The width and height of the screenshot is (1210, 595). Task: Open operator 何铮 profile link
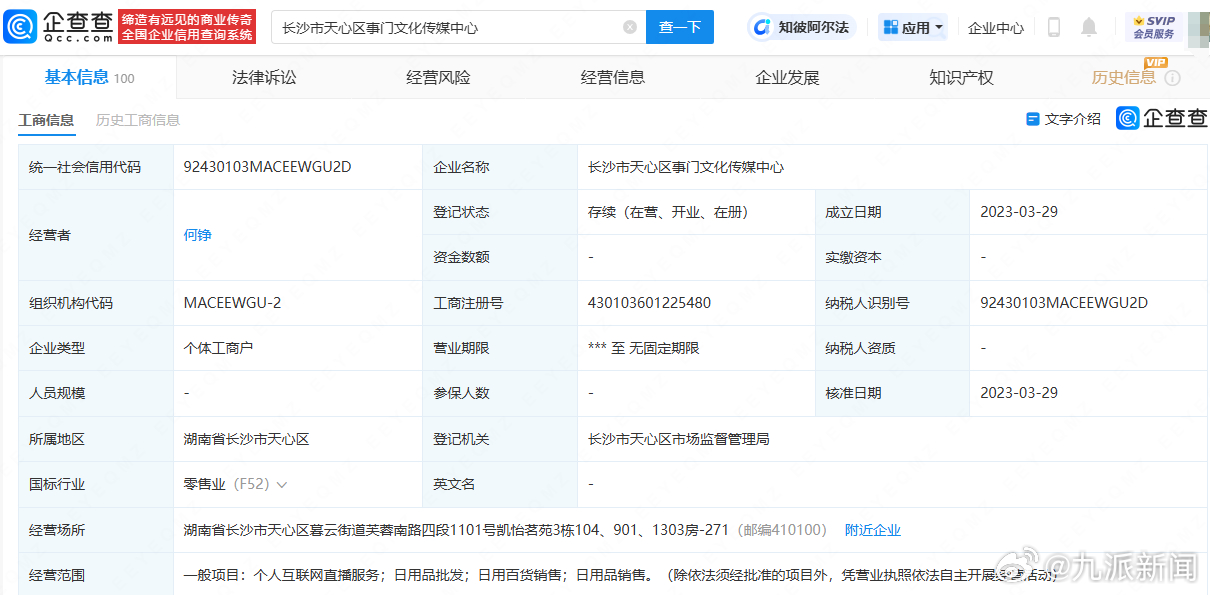198,235
